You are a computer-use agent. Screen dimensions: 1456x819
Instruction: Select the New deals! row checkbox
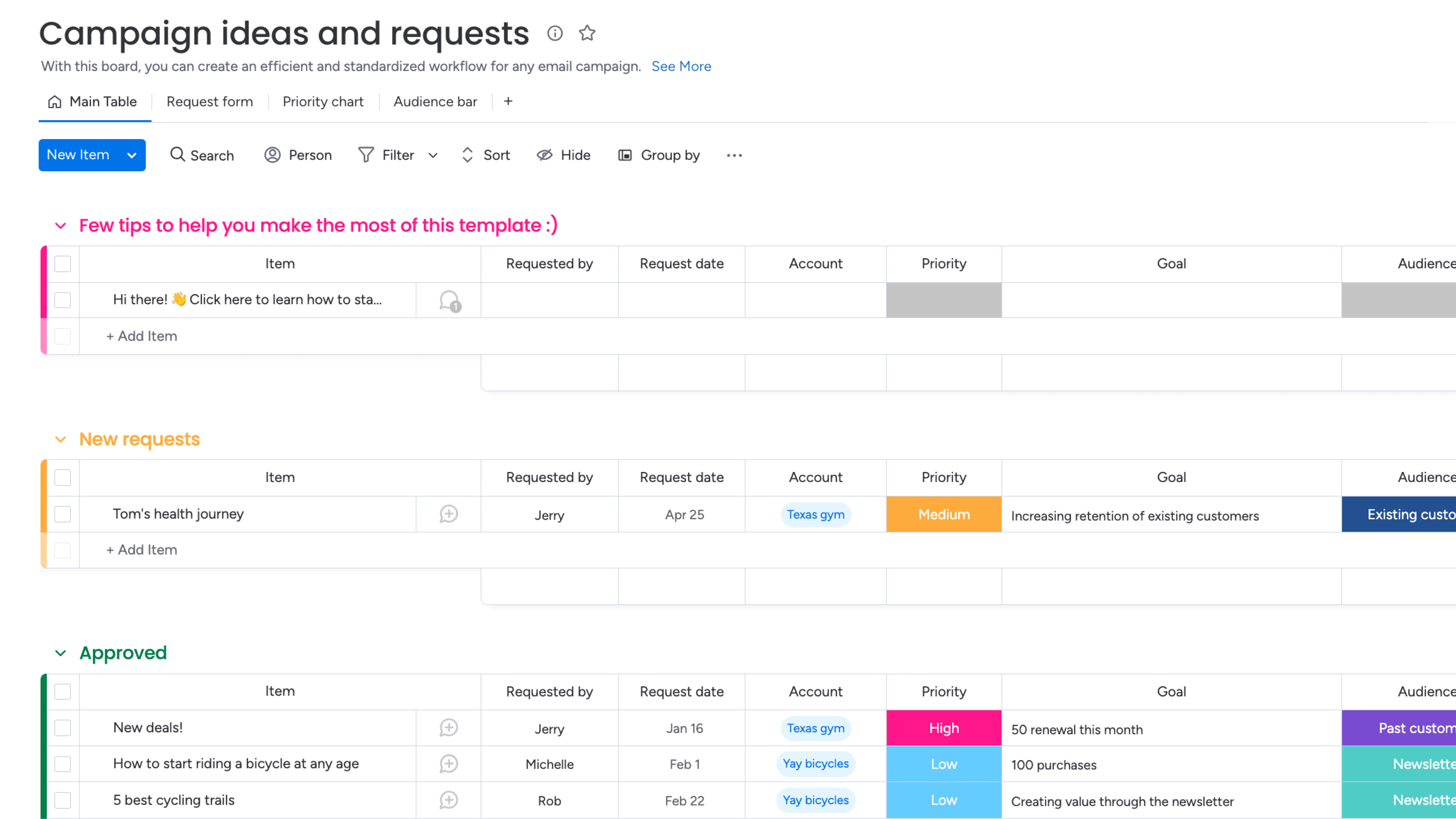point(63,727)
